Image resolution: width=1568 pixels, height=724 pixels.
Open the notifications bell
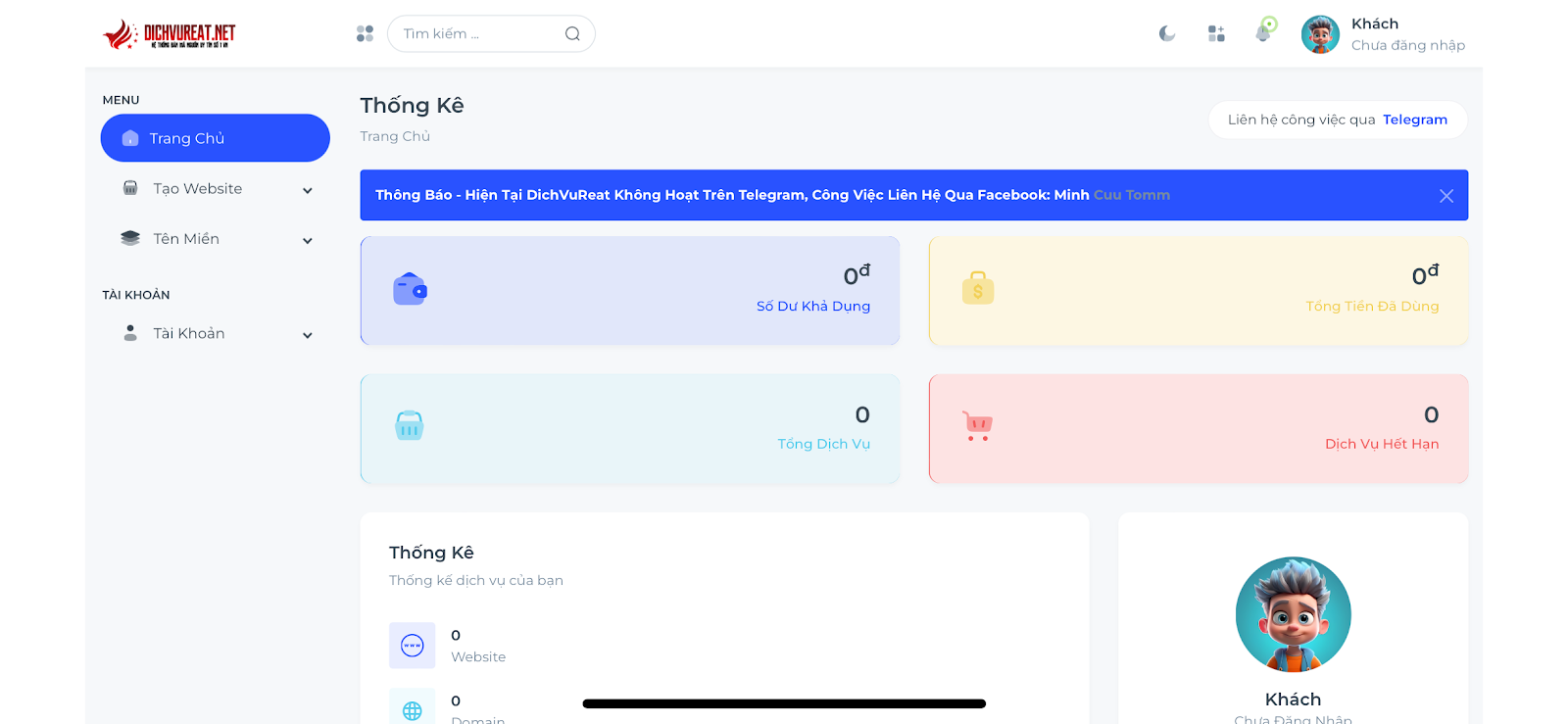point(1263,33)
